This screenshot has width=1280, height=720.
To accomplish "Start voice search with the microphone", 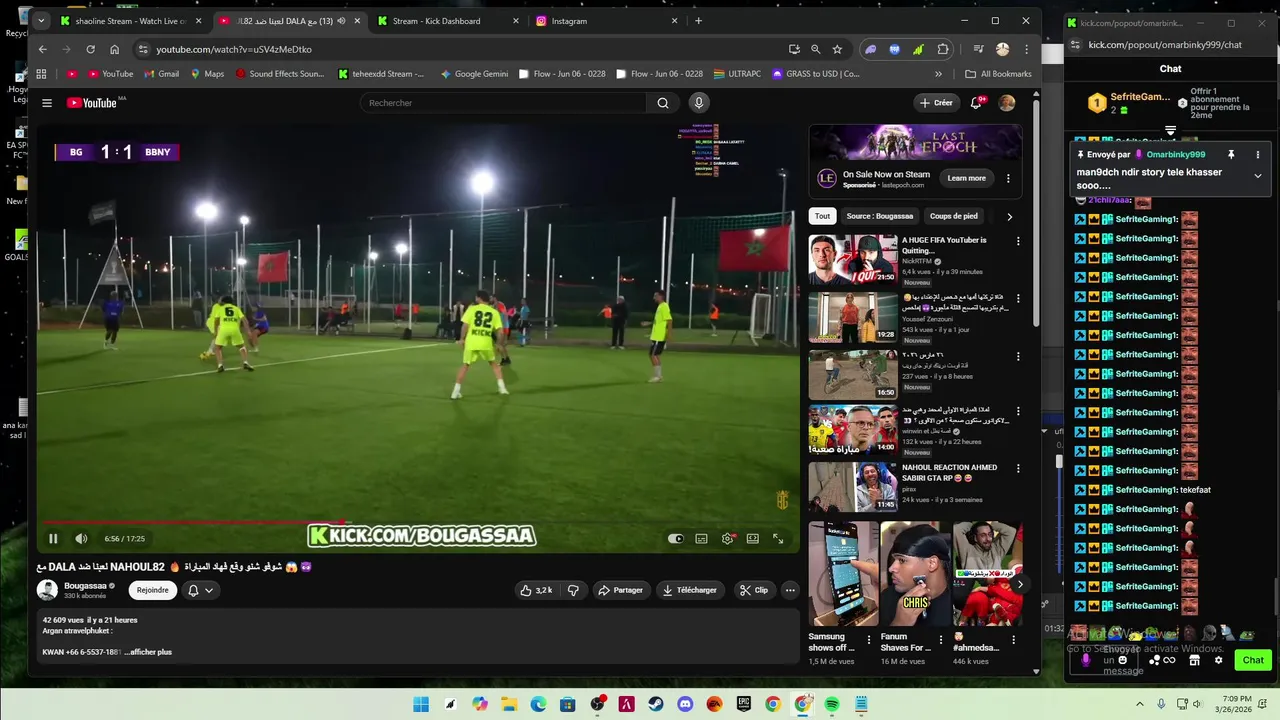I will coord(699,103).
